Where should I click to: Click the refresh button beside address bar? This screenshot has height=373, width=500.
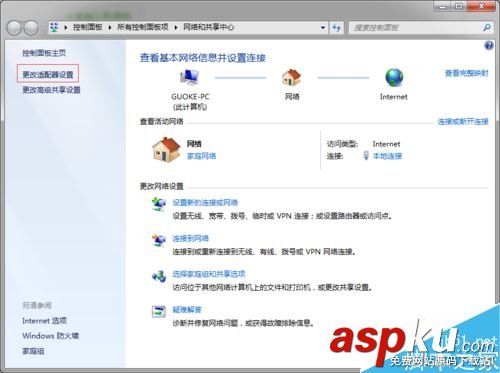[x=336, y=28]
